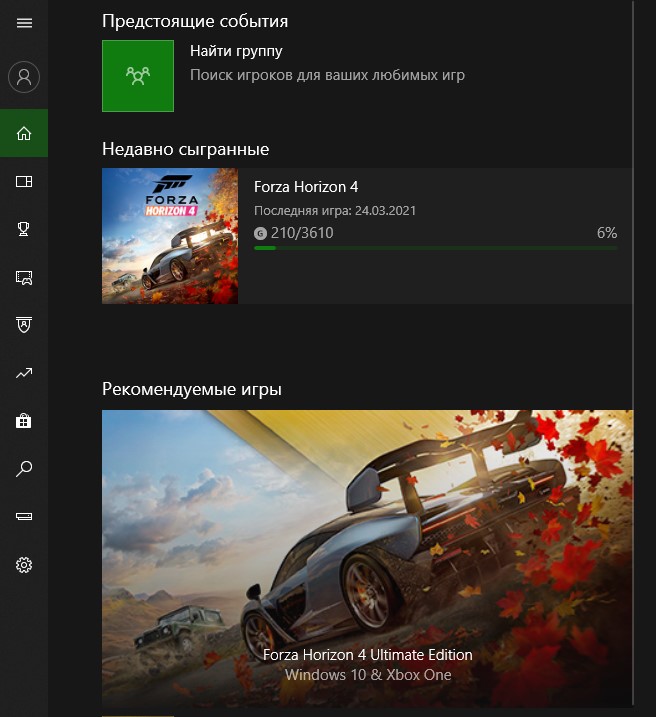The image size is (656, 717).
Task: Open Forza Horizon 4 cover thumbnail
Action: pyautogui.click(x=170, y=236)
